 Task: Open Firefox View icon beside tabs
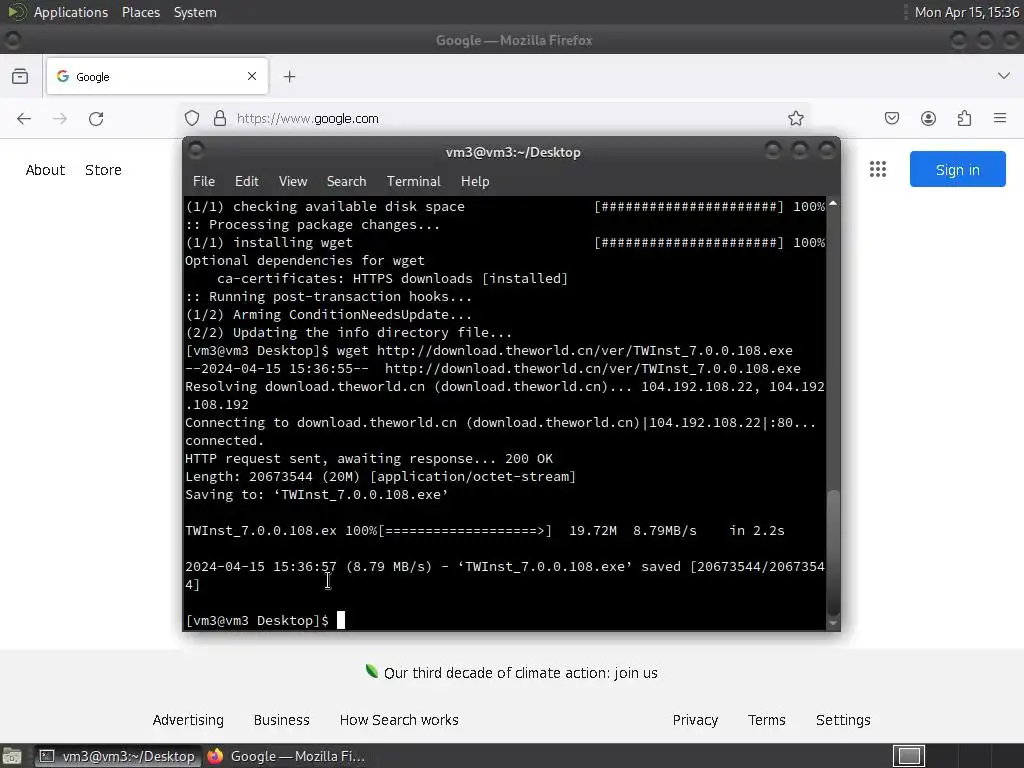tap(20, 76)
